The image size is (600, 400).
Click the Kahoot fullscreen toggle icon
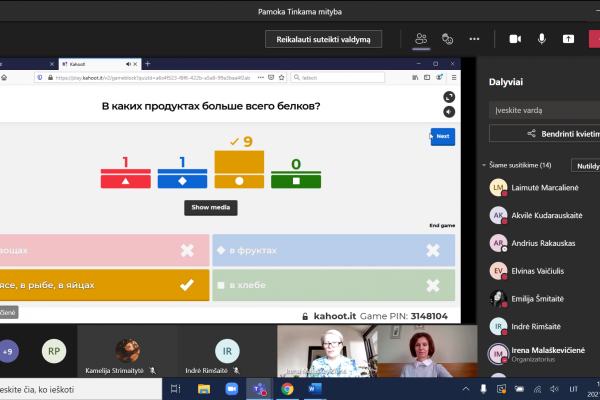[449, 97]
